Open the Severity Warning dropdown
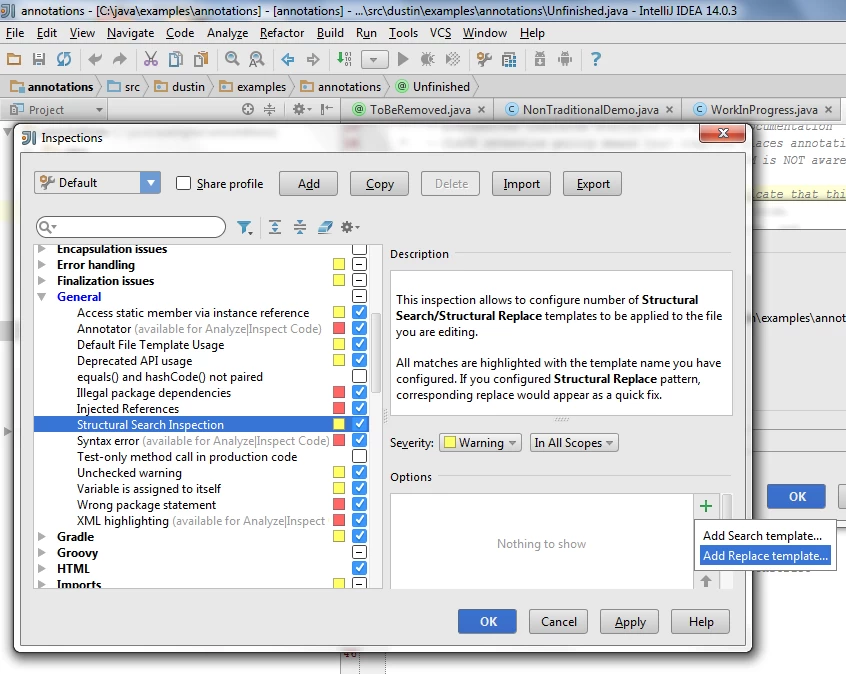 pos(480,443)
